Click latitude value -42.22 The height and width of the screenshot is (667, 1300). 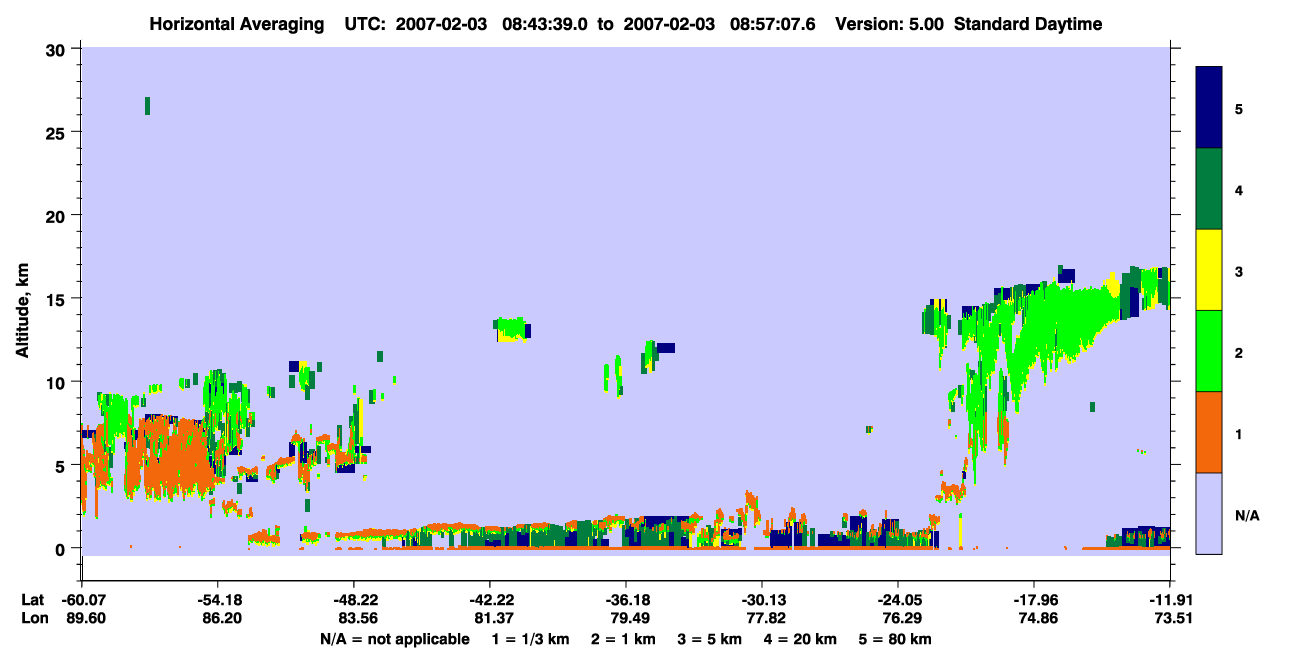coord(490,600)
